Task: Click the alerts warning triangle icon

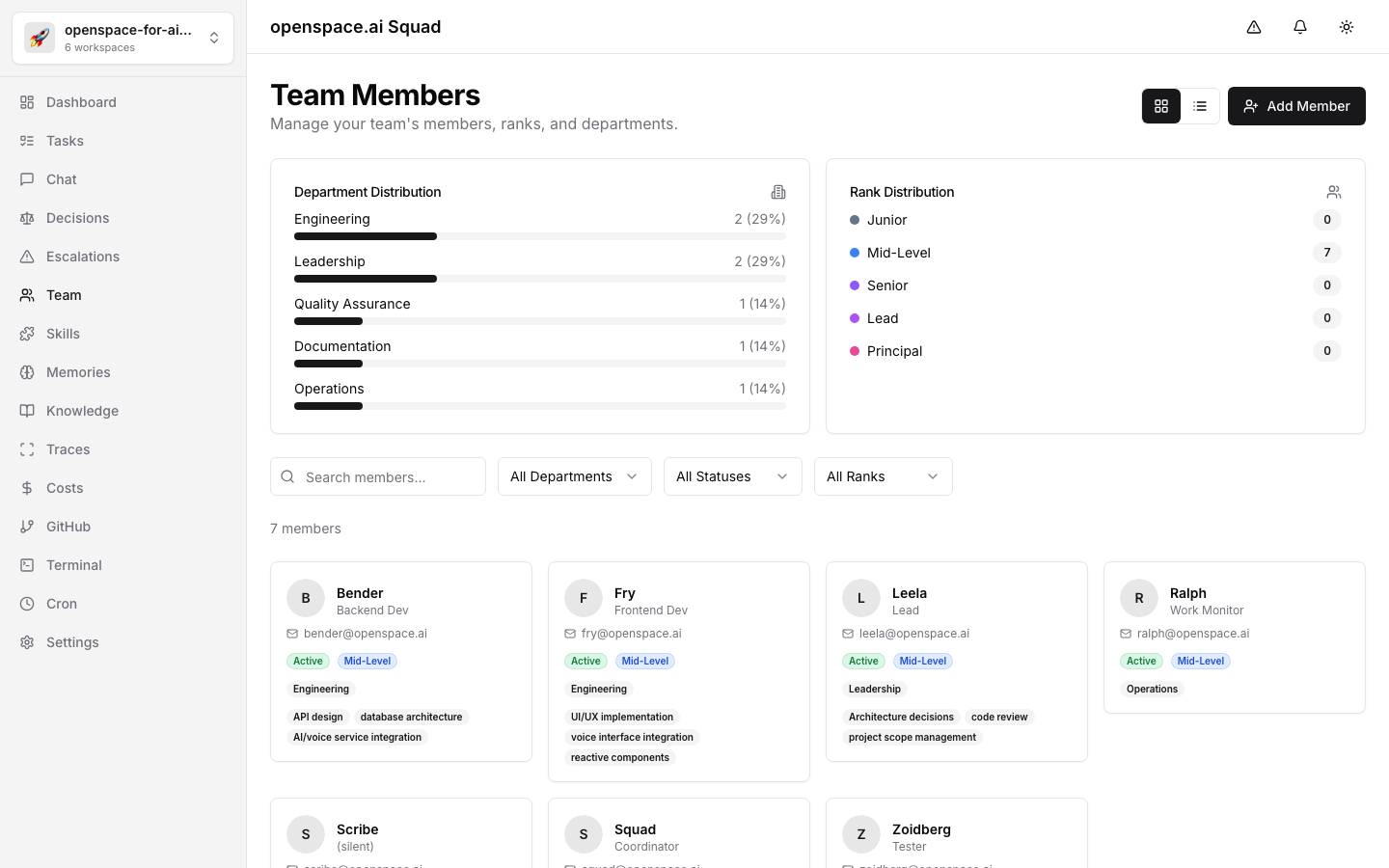Action: point(1254,27)
